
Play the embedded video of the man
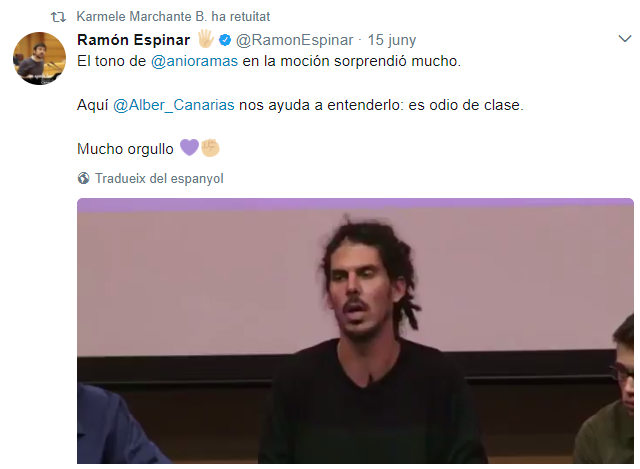pos(355,331)
